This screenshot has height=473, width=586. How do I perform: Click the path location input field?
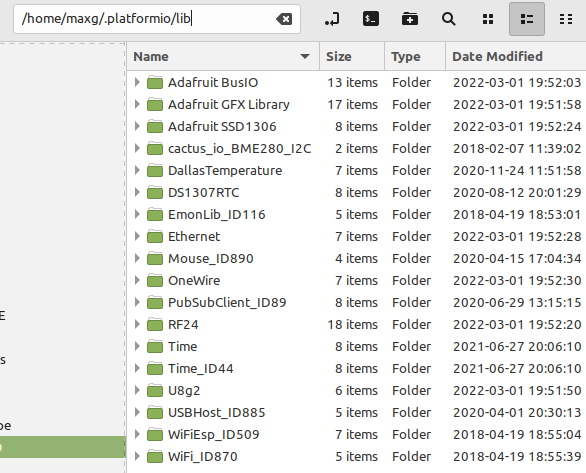click(x=157, y=19)
